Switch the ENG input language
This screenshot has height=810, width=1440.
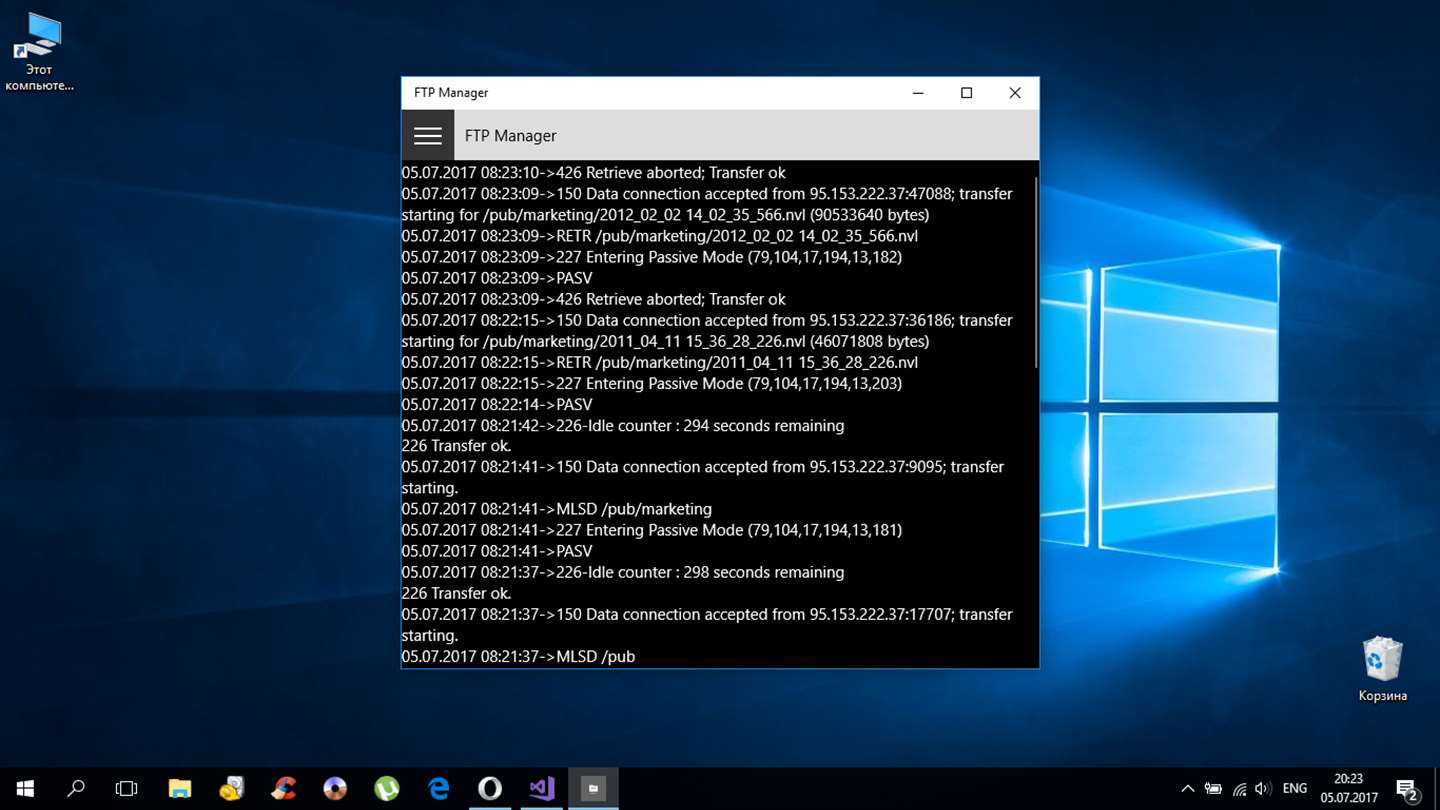pyautogui.click(x=1295, y=789)
